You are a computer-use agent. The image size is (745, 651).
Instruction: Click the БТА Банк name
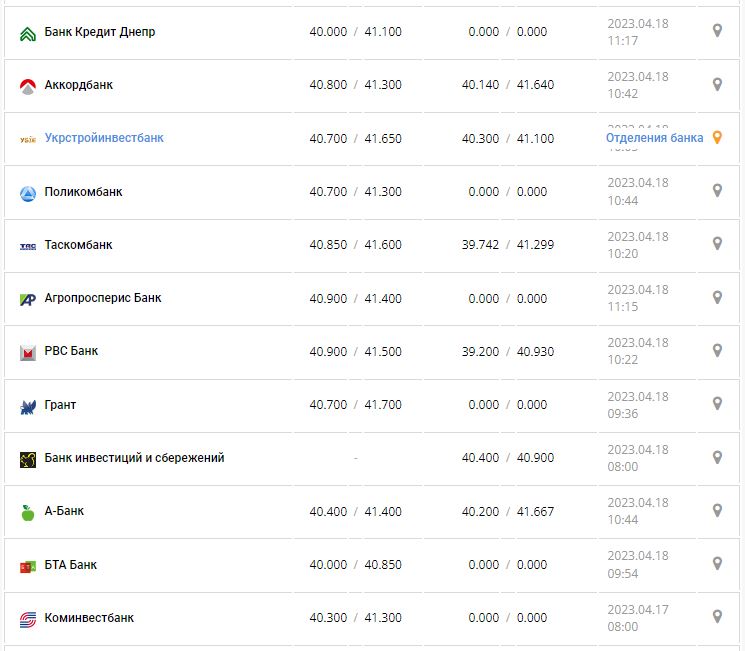coord(71,565)
